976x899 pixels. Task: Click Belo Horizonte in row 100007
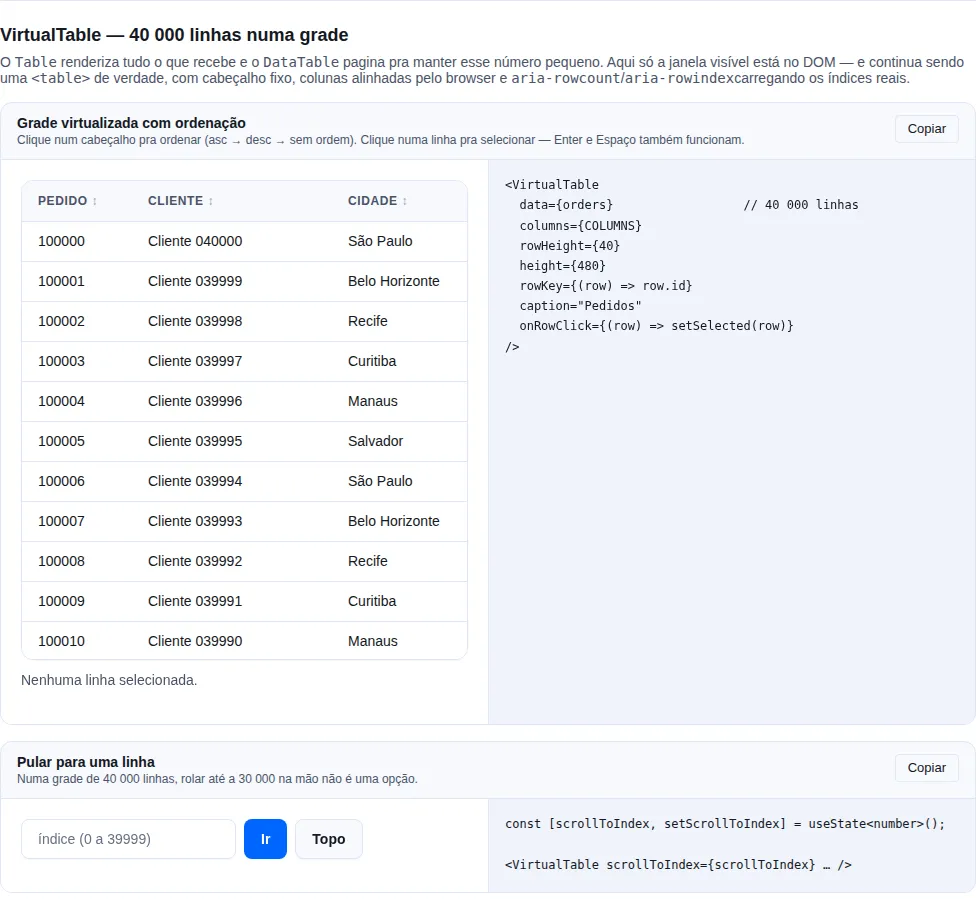click(393, 521)
